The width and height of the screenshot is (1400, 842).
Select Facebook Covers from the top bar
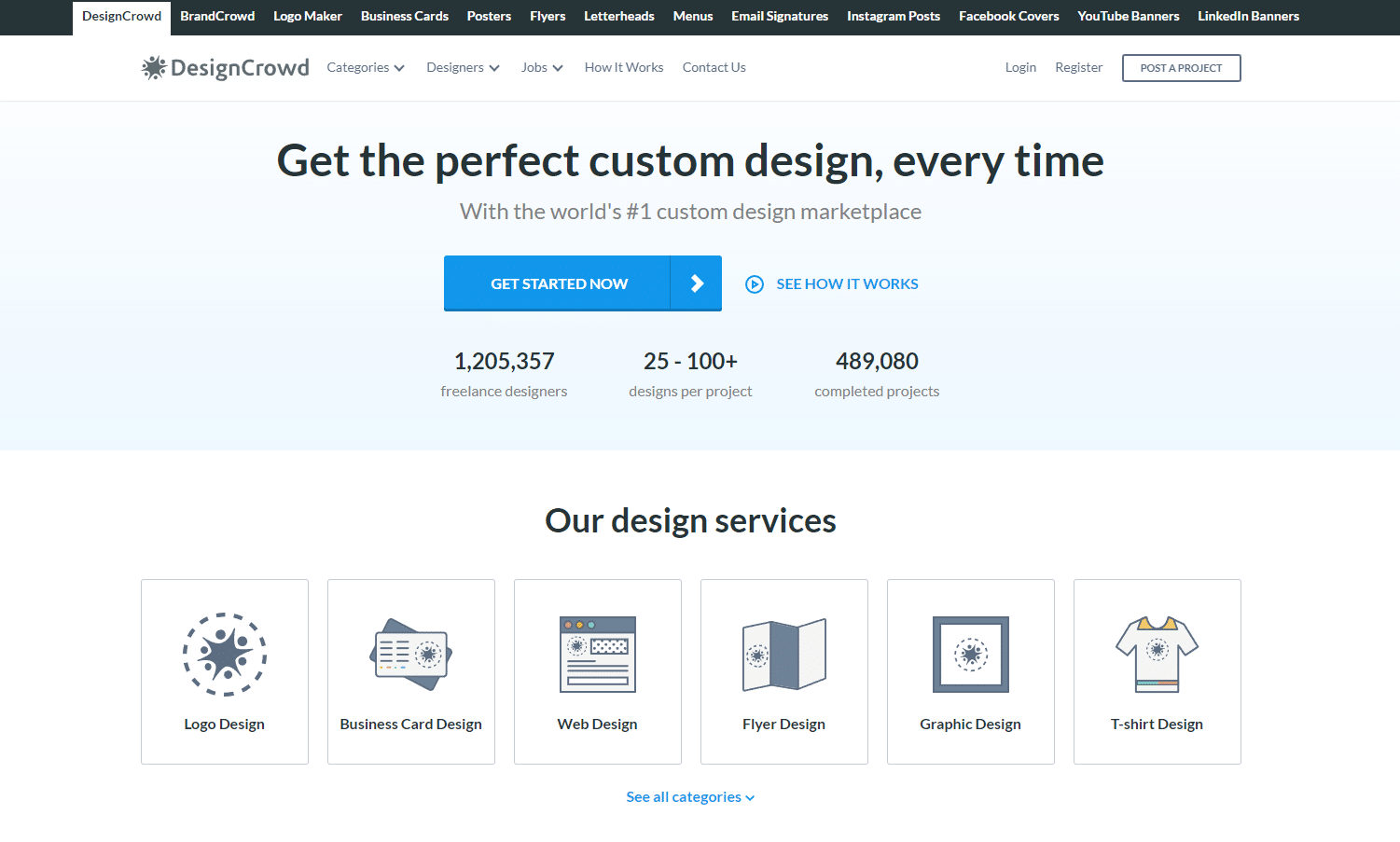[1008, 16]
